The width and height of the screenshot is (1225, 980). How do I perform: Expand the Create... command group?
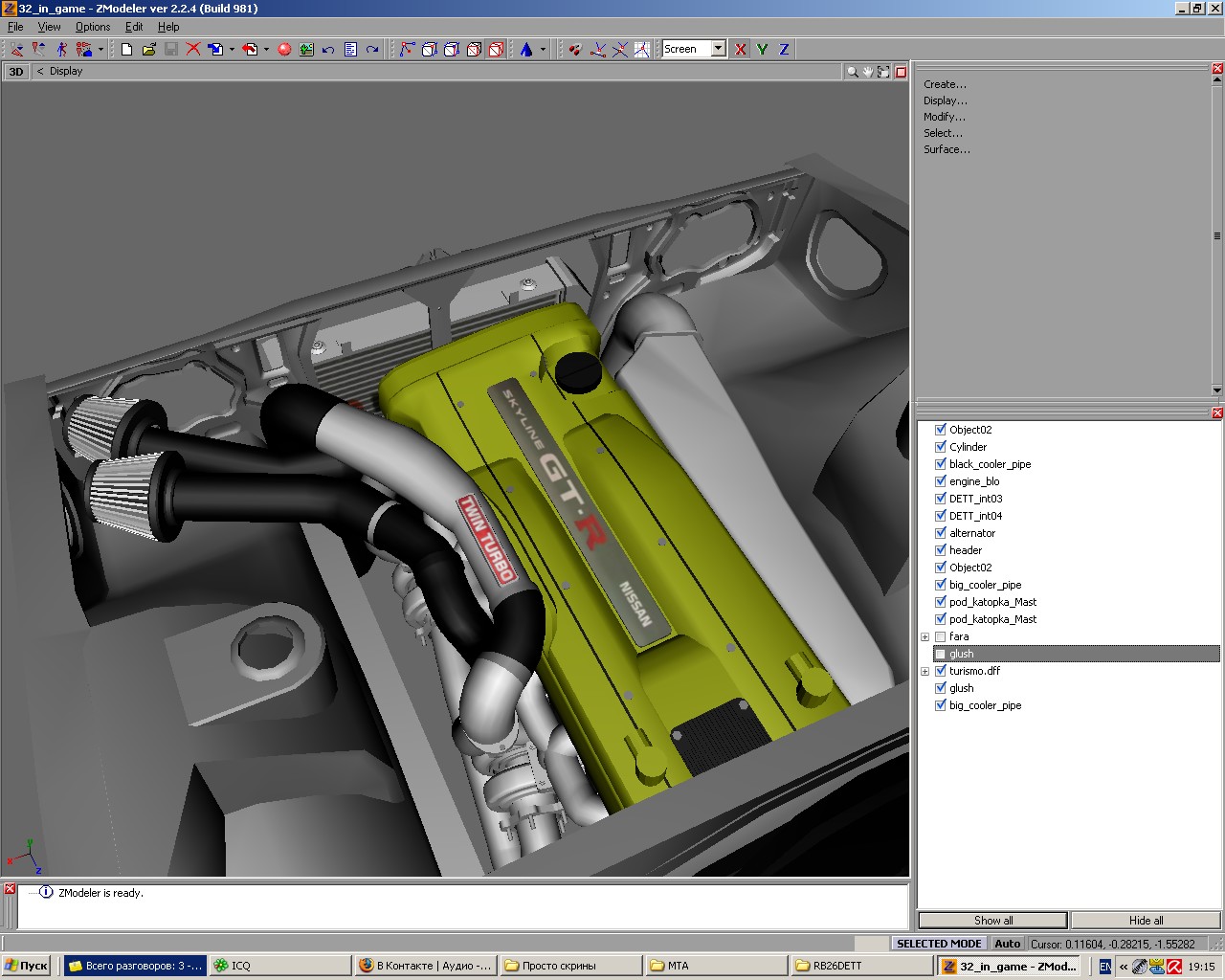click(945, 84)
